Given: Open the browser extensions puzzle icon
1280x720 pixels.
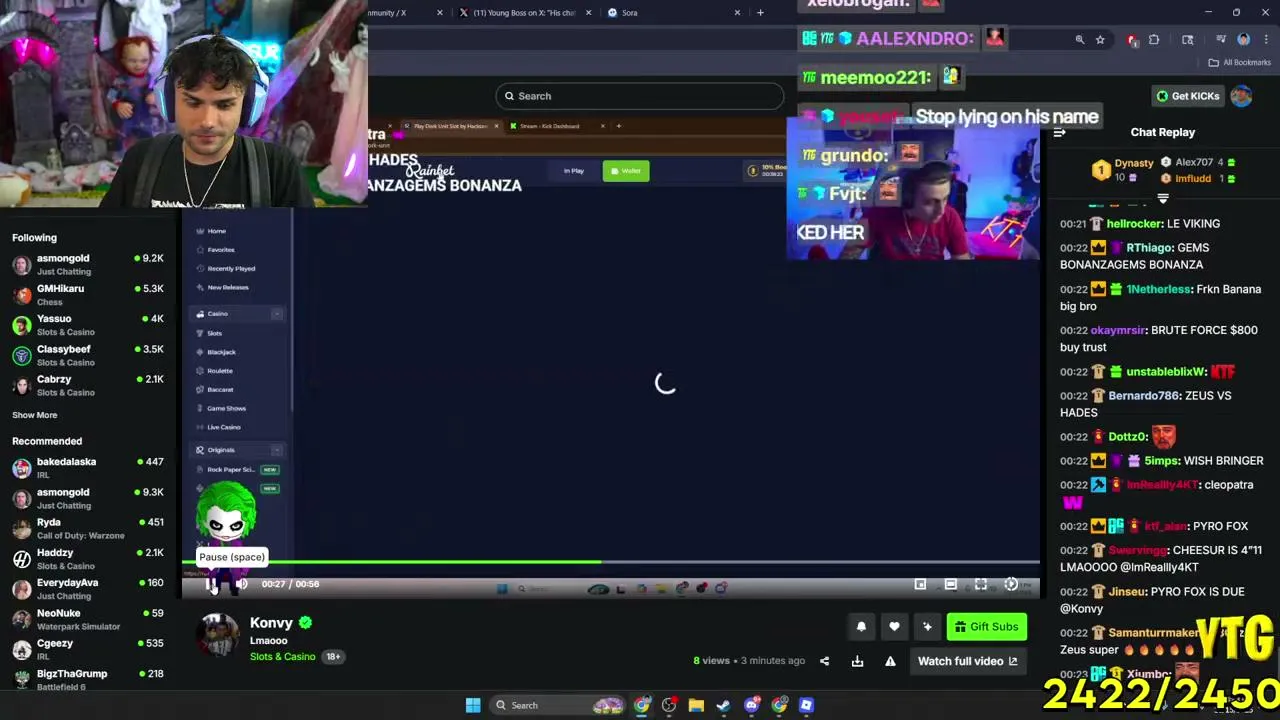Looking at the screenshot, I should click(x=1154, y=40).
